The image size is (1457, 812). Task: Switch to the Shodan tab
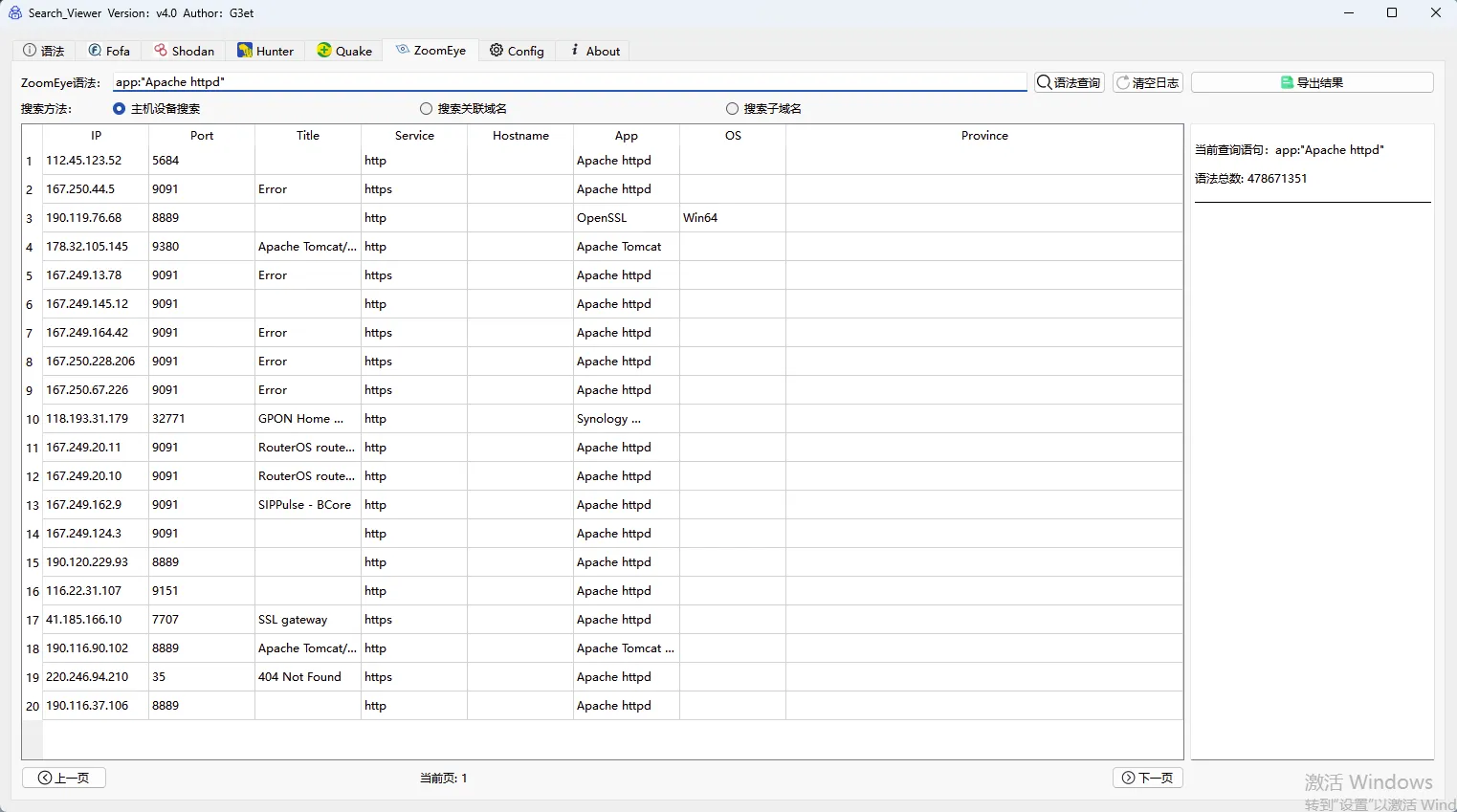tap(185, 51)
